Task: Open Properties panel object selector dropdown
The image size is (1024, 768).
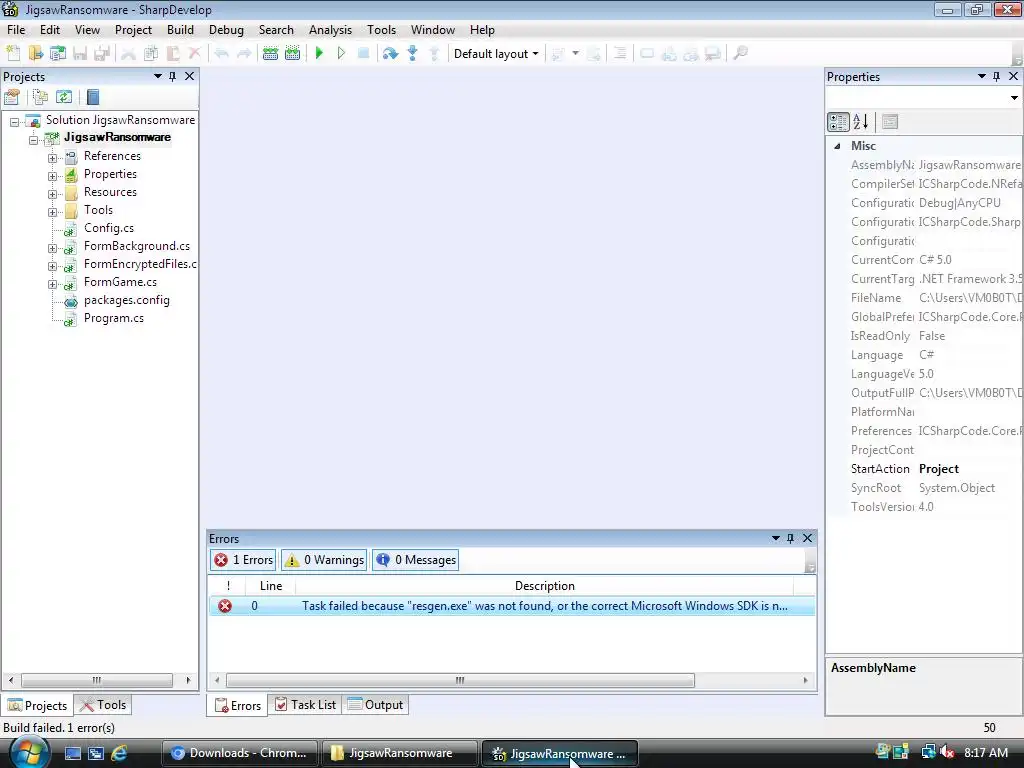Action: click(x=1014, y=98)
